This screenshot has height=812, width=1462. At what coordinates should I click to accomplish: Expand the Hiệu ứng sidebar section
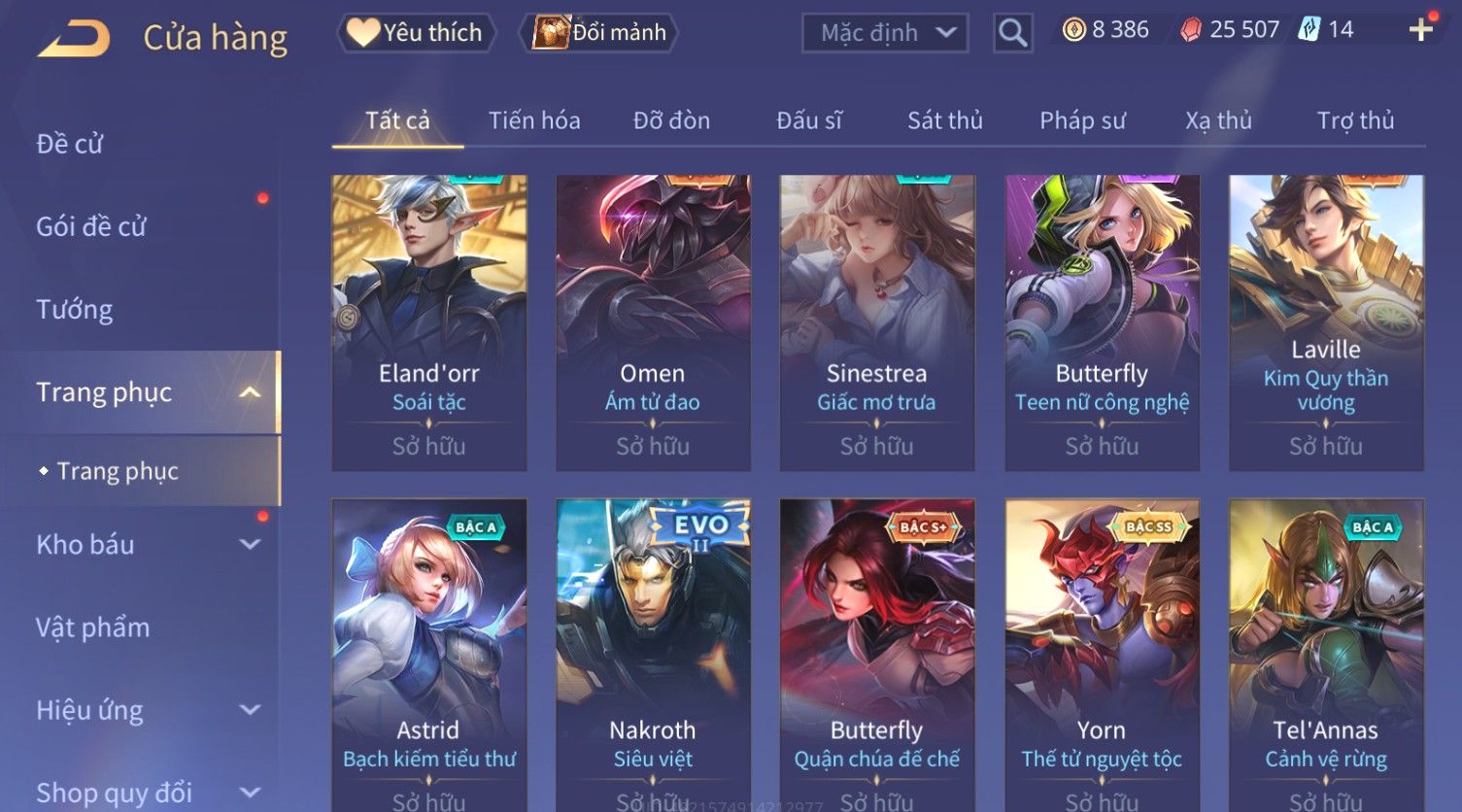click(x=250, y=710)
